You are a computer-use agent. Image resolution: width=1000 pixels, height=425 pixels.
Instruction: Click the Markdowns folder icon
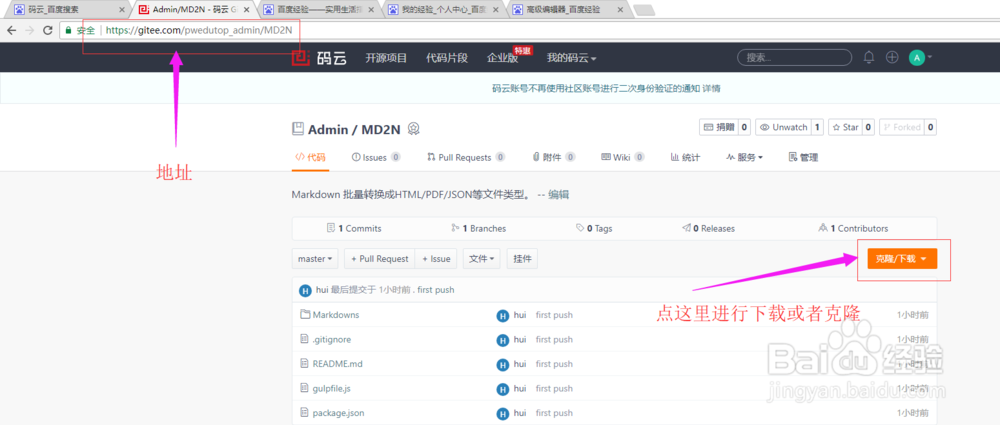tap(305, 315)
